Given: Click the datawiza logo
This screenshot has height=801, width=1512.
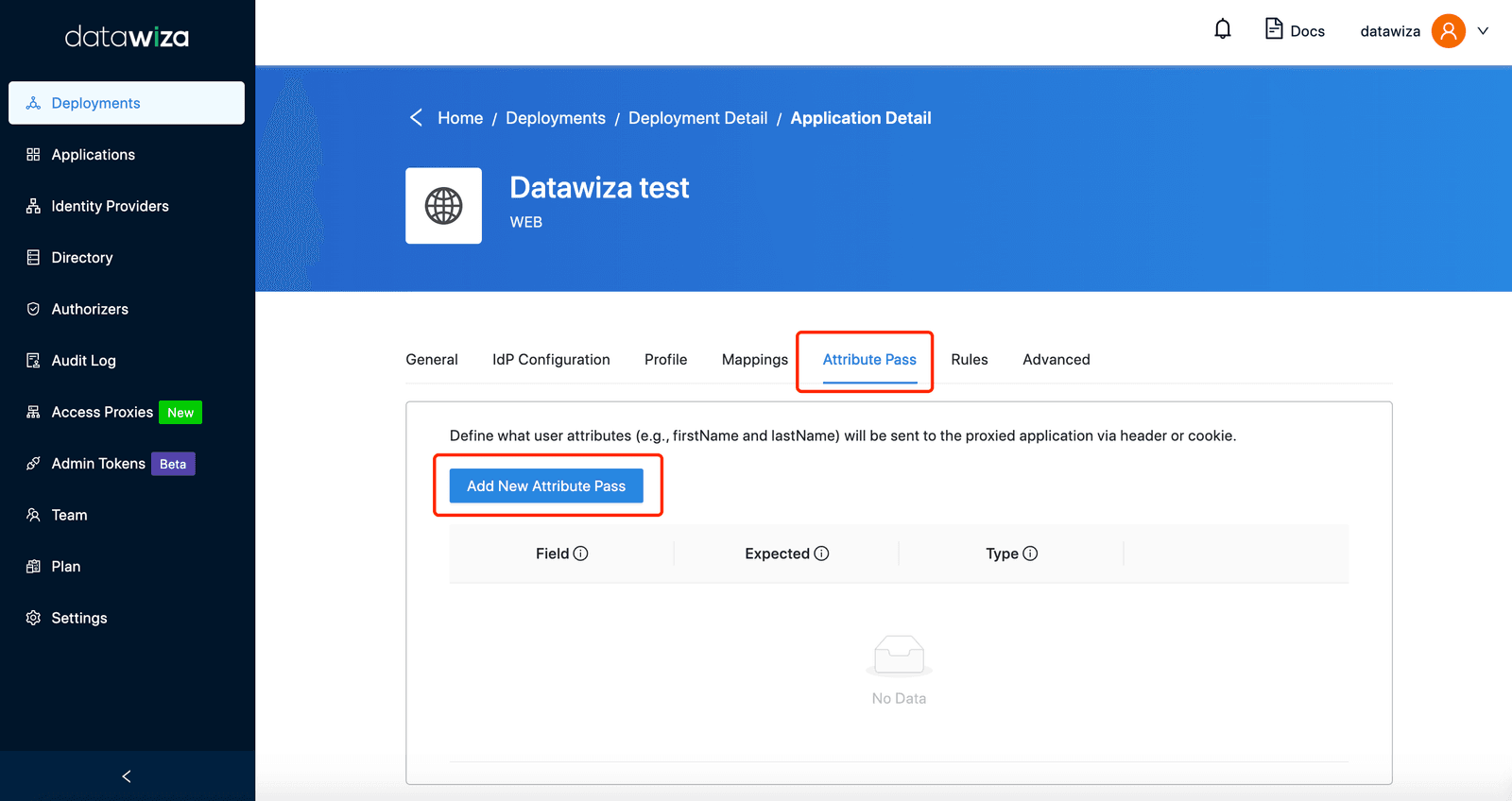Looking at the screenshot, I should [127, 37].
